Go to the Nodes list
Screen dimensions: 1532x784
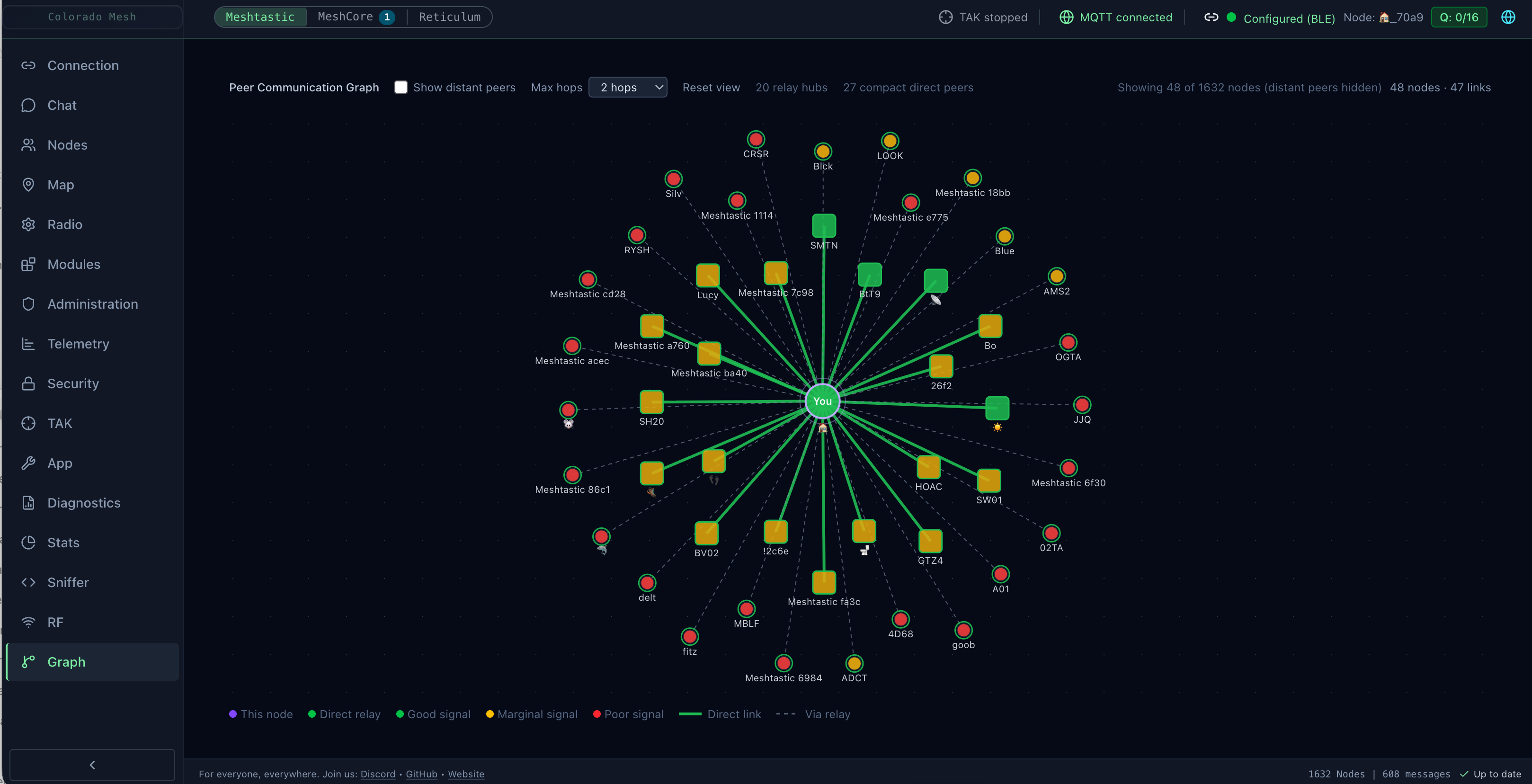click(92, 145)
